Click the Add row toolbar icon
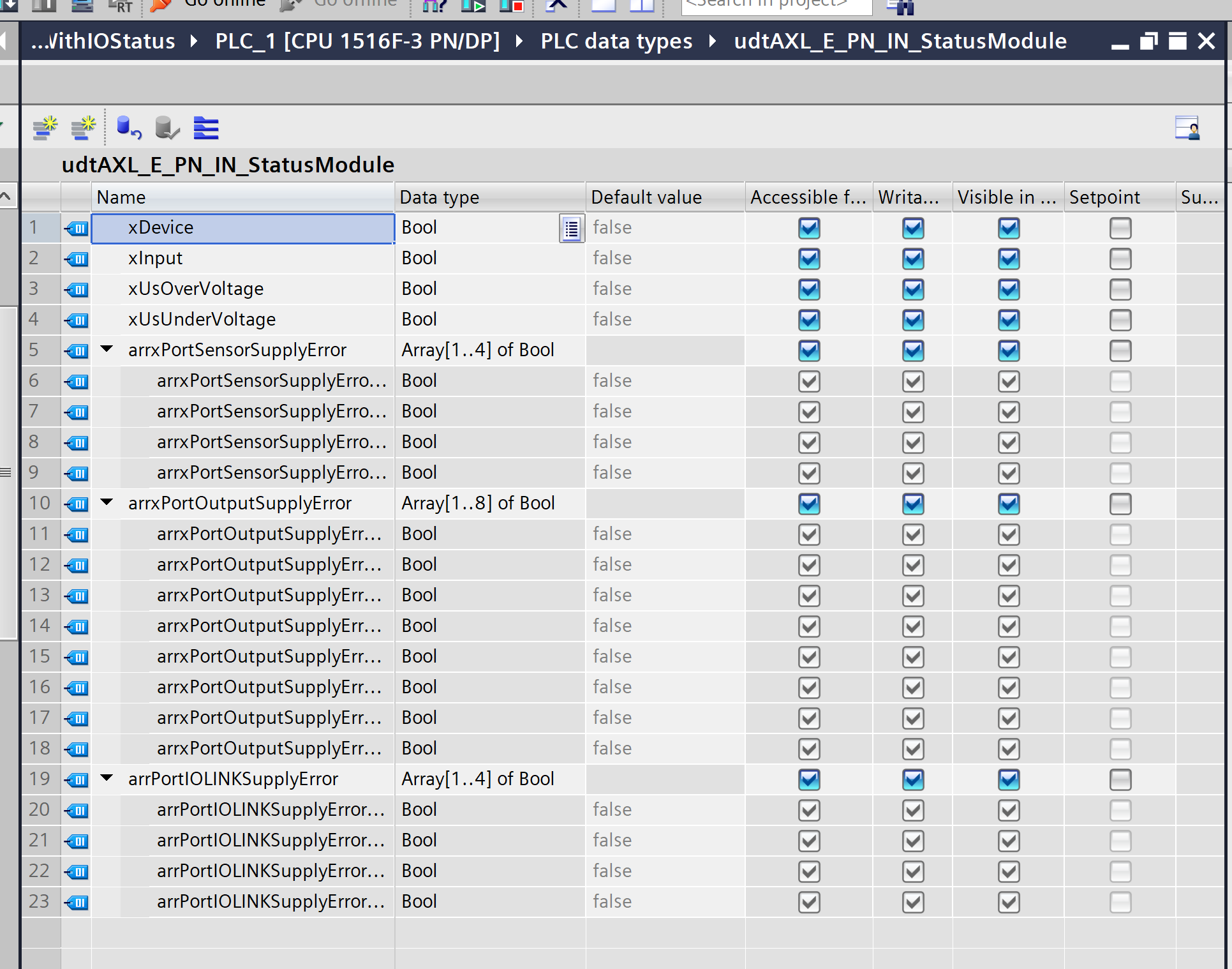This screenshot has width=1232, height=969. pos(84,128)
